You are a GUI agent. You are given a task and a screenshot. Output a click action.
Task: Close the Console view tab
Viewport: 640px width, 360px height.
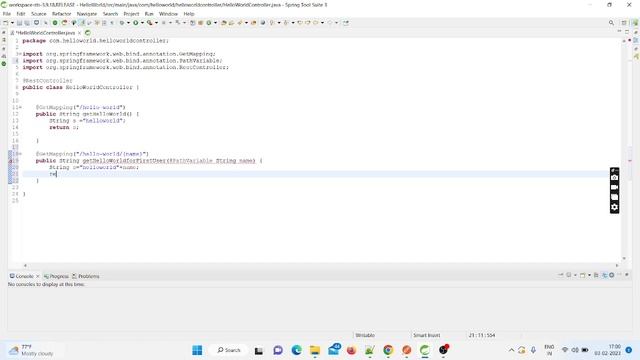point(38,276)
